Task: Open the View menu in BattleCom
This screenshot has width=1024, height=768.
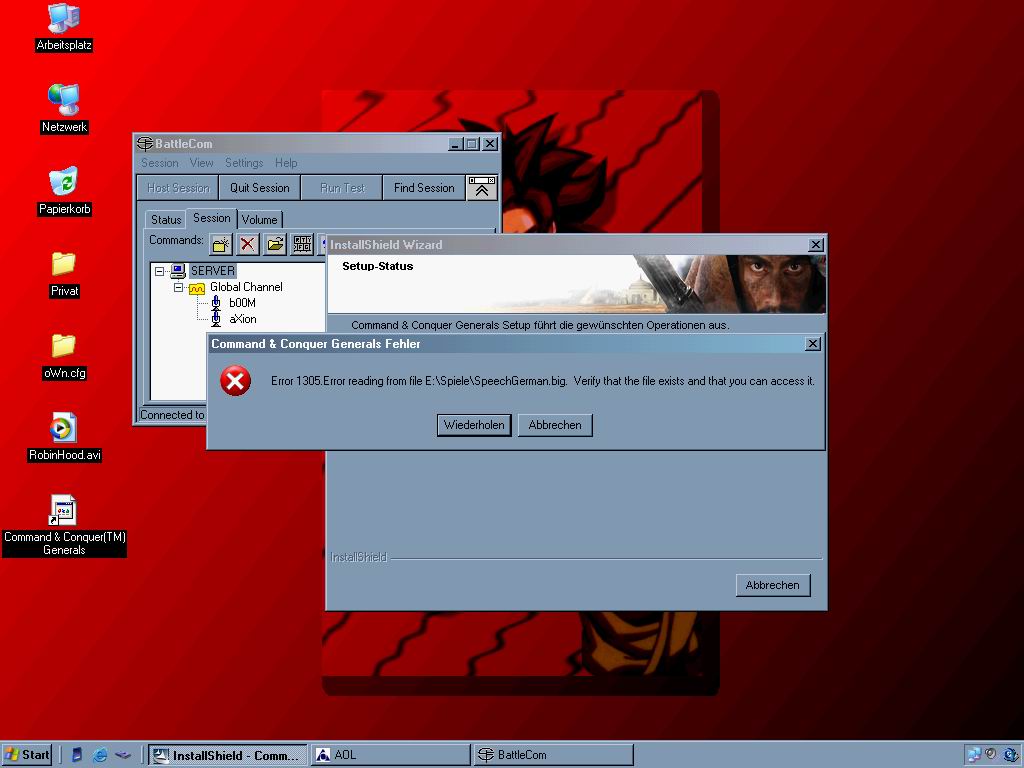Action: coord(201,163)
